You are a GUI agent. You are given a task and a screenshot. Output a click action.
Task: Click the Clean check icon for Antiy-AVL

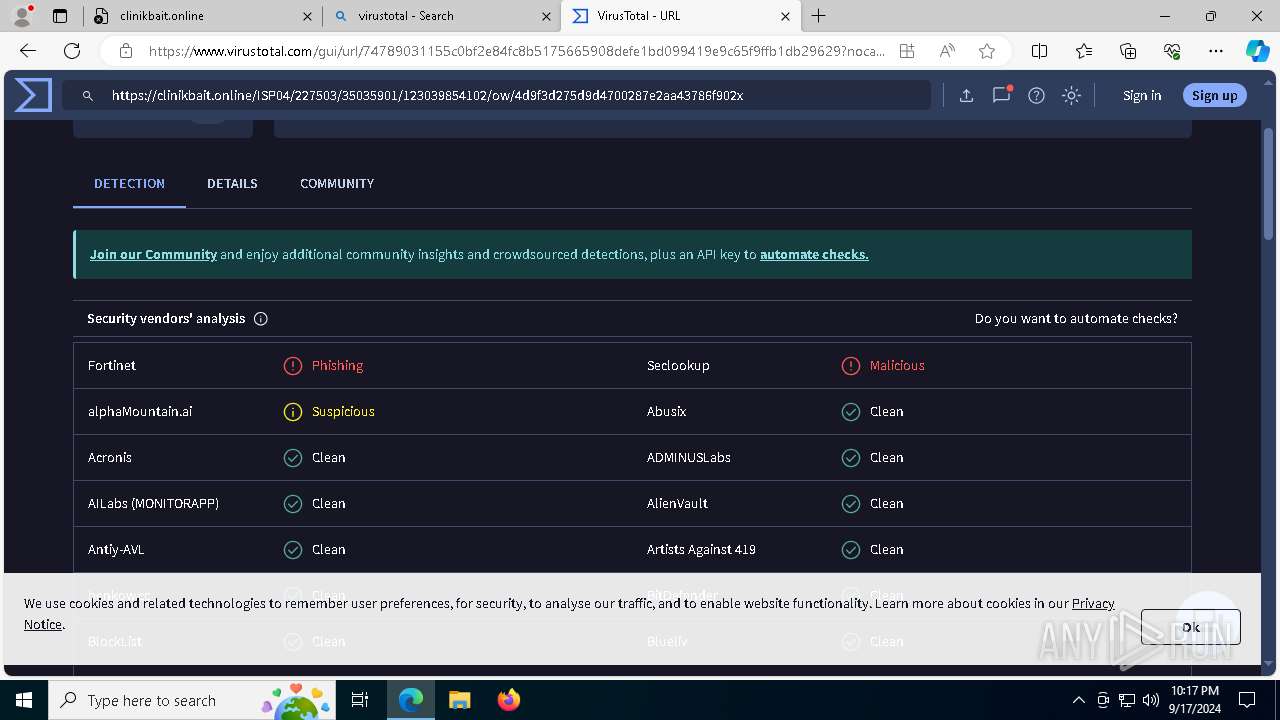coord(293,549)
